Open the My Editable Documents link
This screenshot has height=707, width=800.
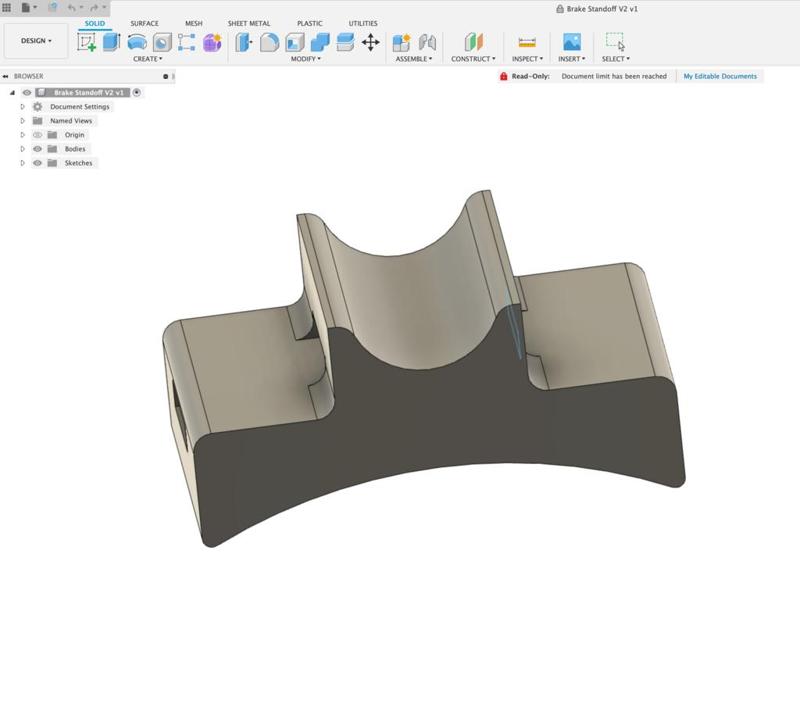coord(720,76)
